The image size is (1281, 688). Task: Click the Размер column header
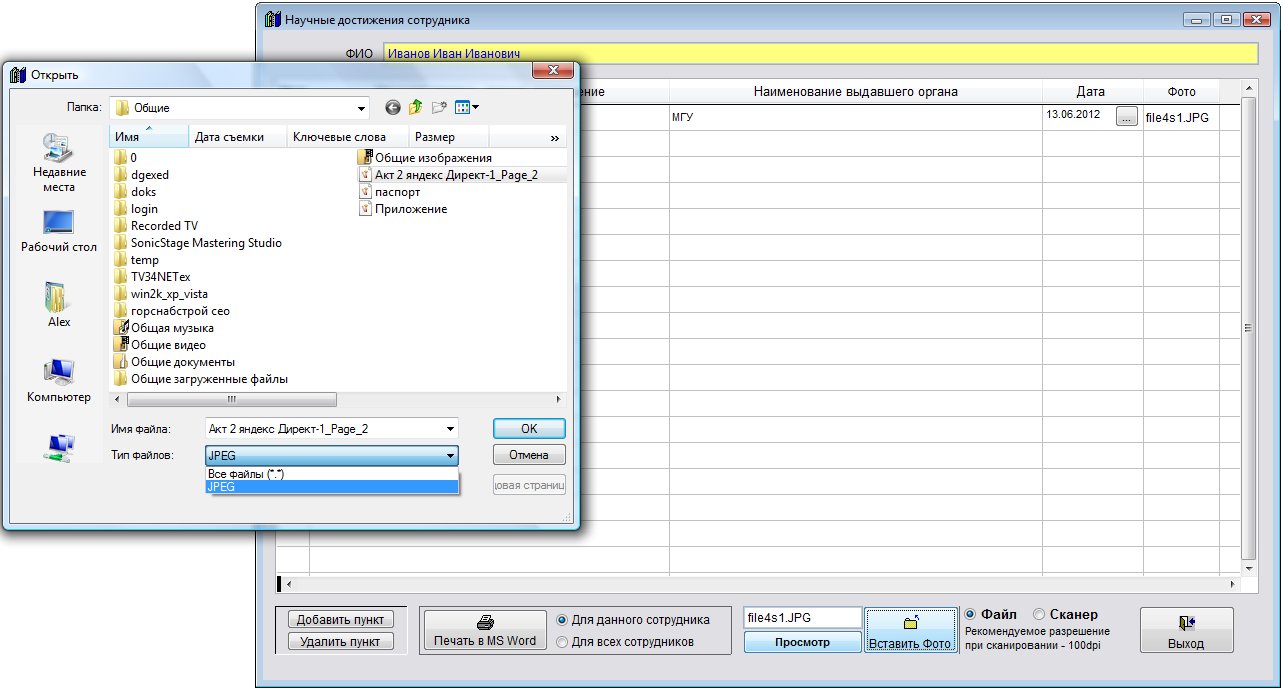(435, 137)
